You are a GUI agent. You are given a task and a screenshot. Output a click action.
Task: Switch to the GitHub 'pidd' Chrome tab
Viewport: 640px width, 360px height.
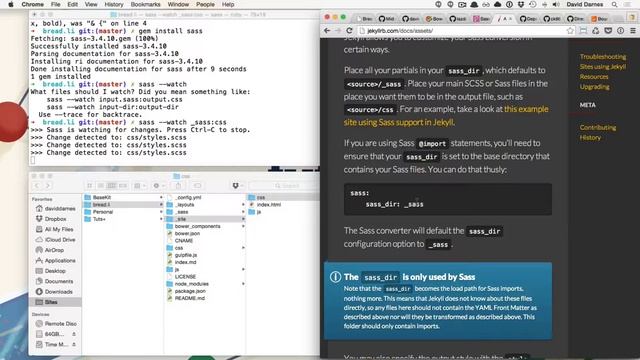[552, 19]
